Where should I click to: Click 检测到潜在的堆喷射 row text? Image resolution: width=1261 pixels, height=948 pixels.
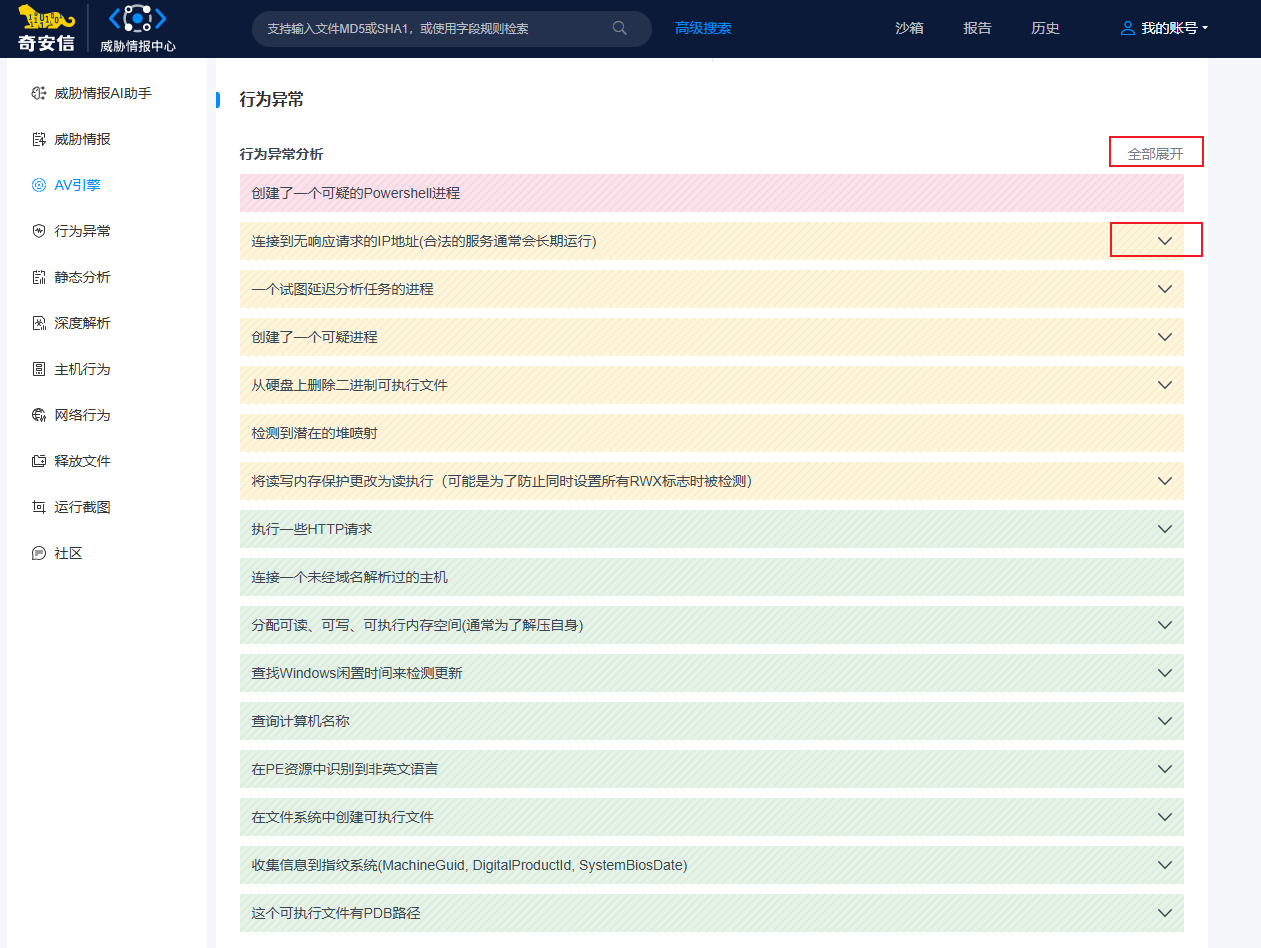coord(315,433)
